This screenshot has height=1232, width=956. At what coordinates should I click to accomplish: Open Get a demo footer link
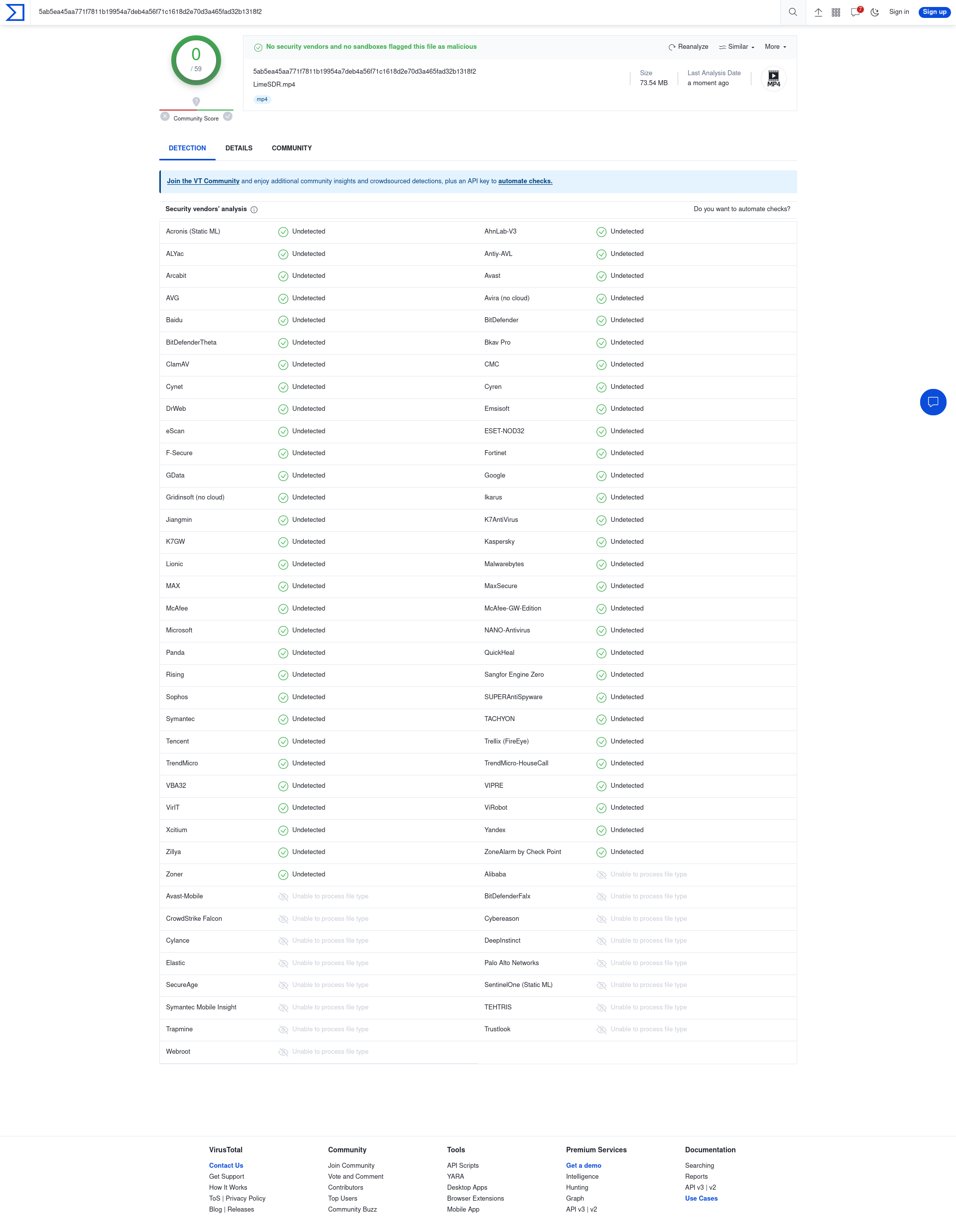[583, 1165]
